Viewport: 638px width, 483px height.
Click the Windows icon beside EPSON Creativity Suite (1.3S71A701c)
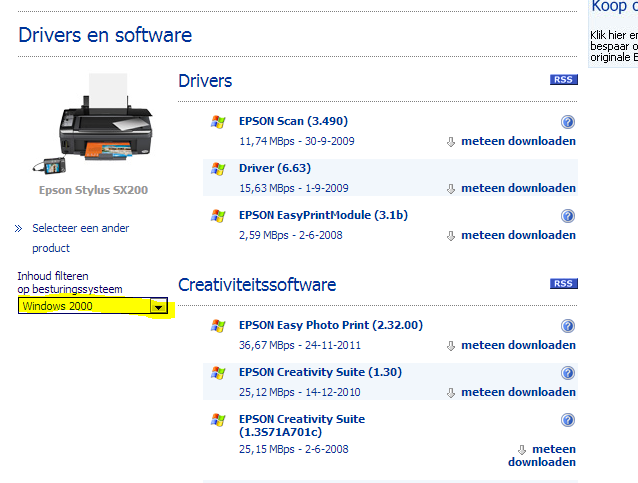click(218, 420)
